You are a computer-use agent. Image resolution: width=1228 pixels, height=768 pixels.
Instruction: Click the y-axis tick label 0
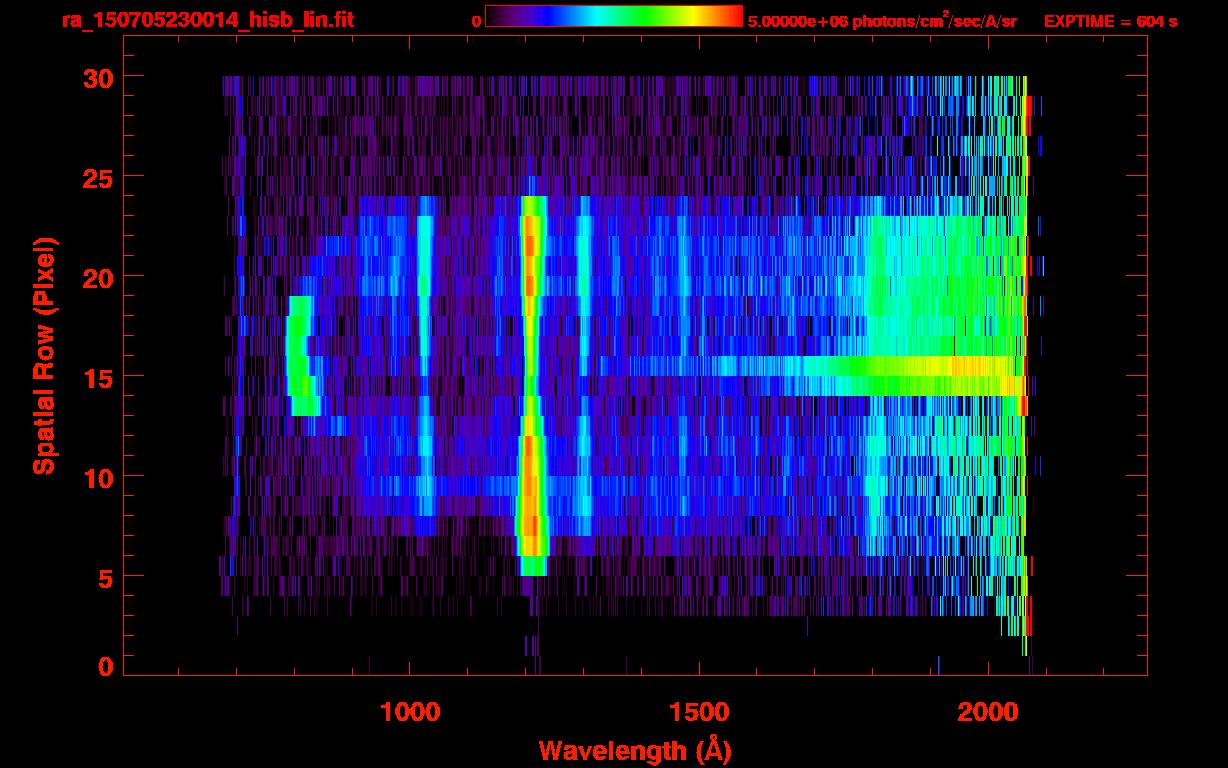(104, 666)
